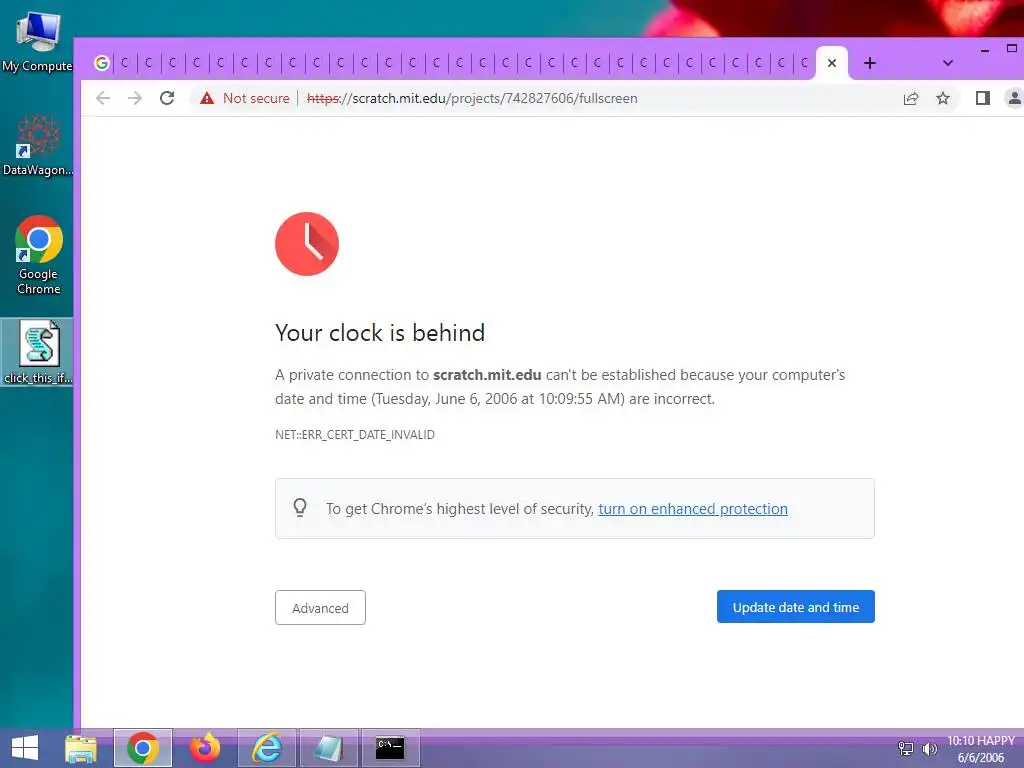The height and width of the screenshot is (768, 1024).
Task: Launch Firefox from taskbar
Action: 204,748
